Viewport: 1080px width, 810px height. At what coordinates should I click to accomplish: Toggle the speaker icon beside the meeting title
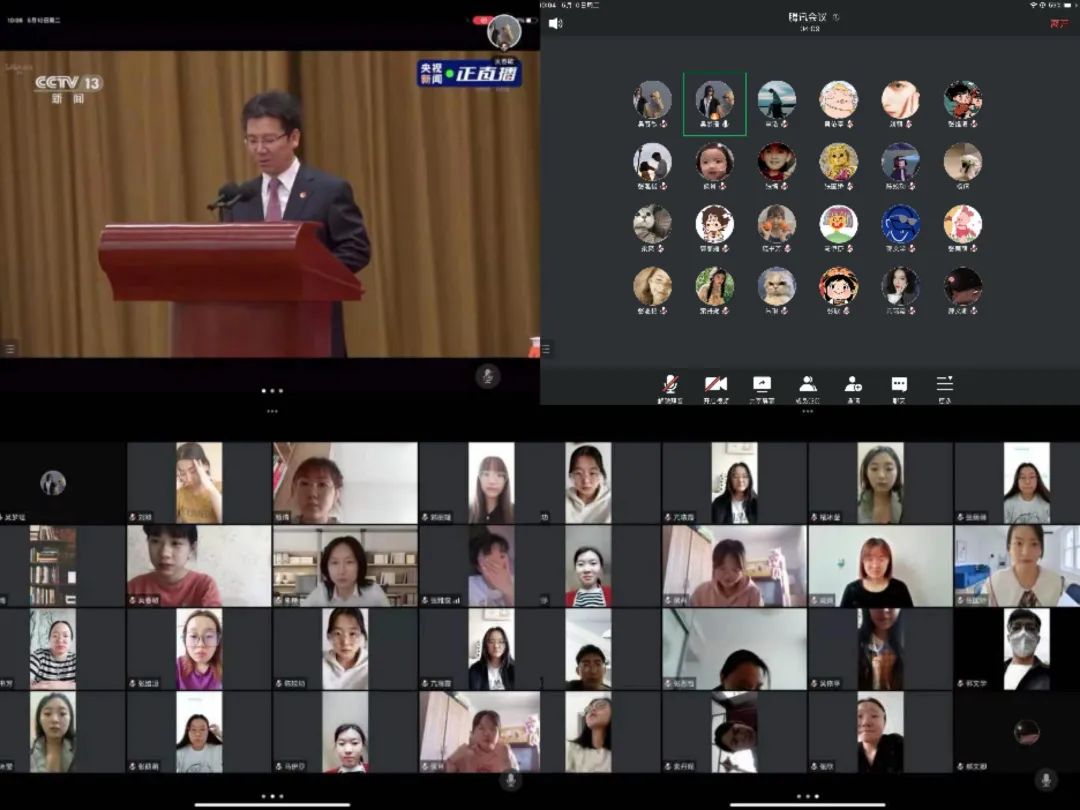coord(555,23)
